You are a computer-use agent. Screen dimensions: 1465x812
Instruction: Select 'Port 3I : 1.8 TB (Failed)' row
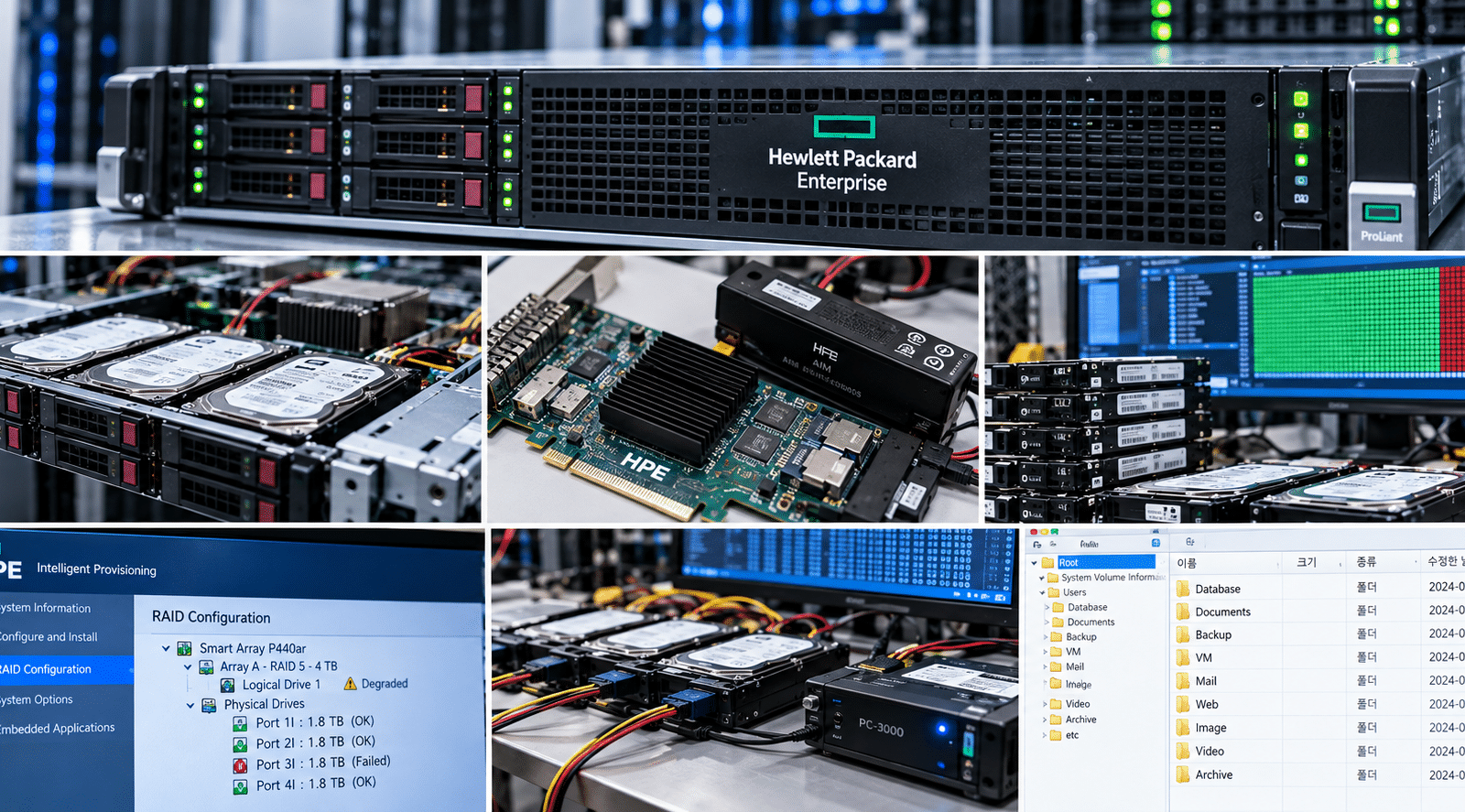323,763
